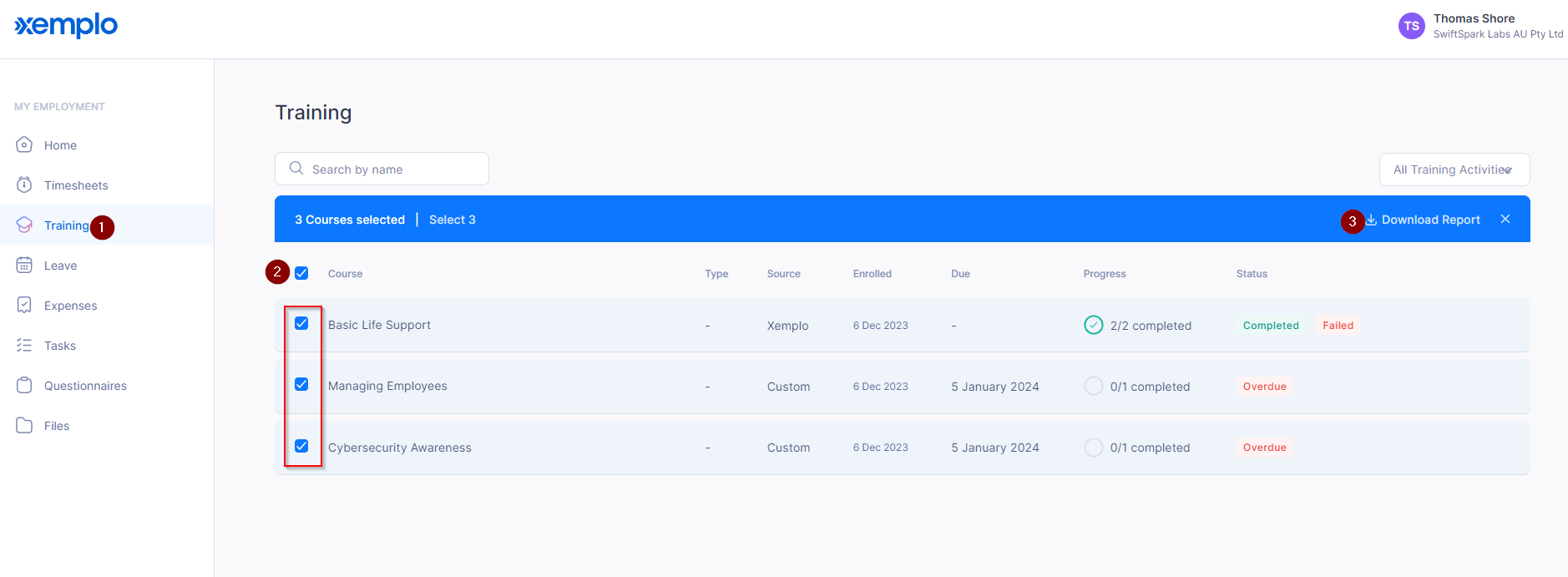Click Custom source in Cybersecurity Awareness row
The height and width of the screenshot is (577, 1568).
click(788, 448)
